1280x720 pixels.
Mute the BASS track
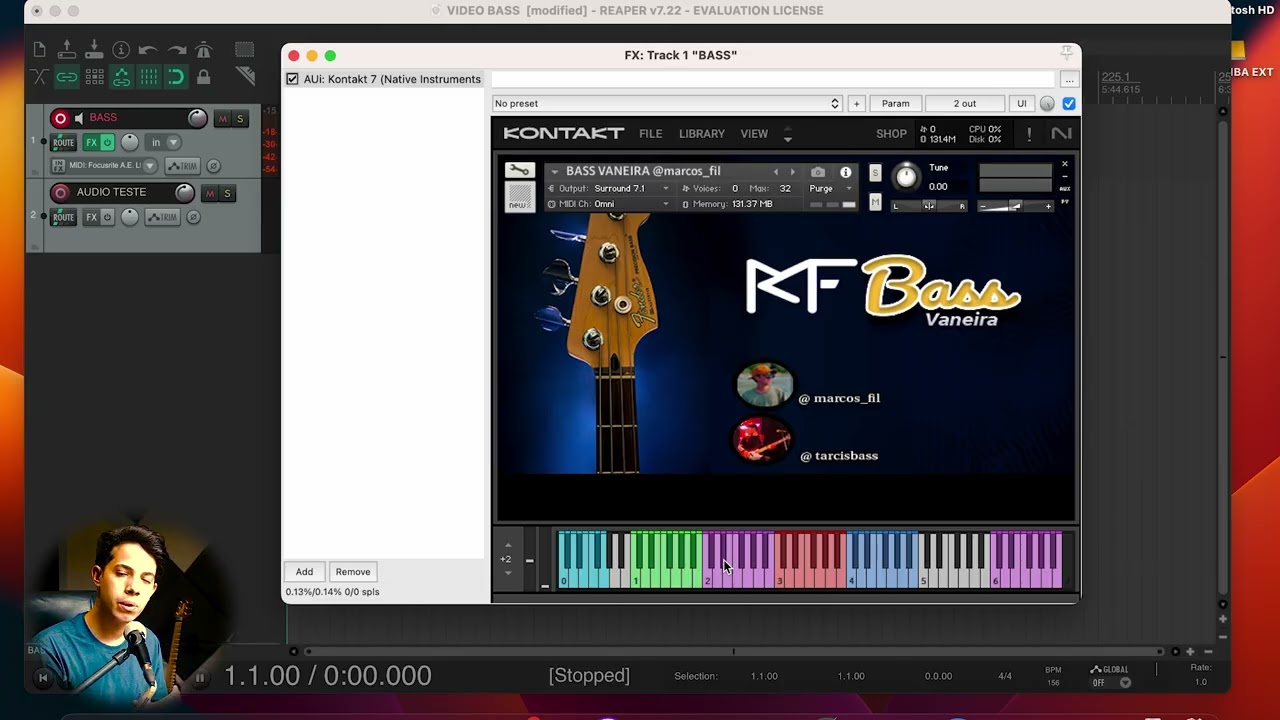(x=222, y=119)
